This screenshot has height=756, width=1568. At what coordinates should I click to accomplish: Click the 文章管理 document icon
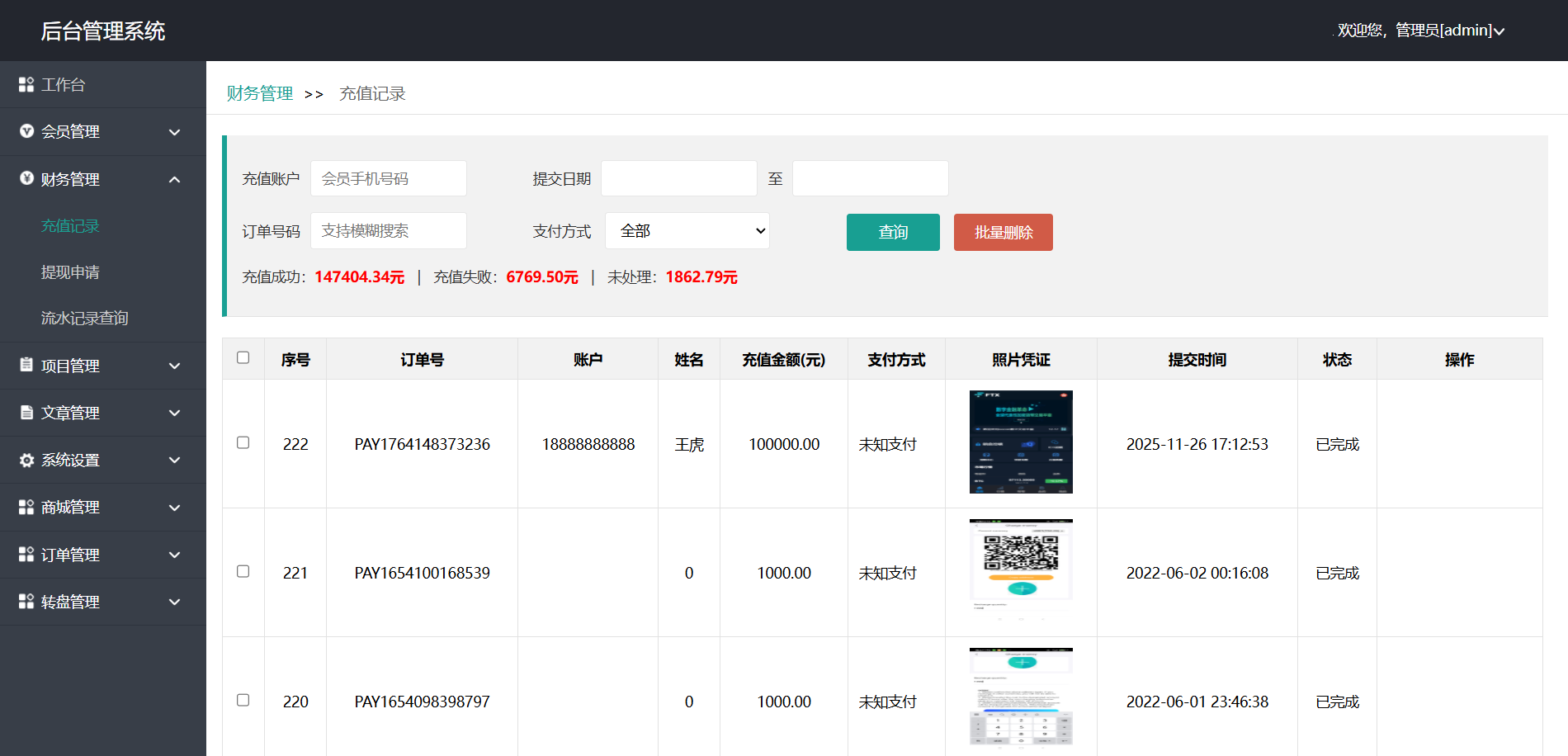coord(26,412)
